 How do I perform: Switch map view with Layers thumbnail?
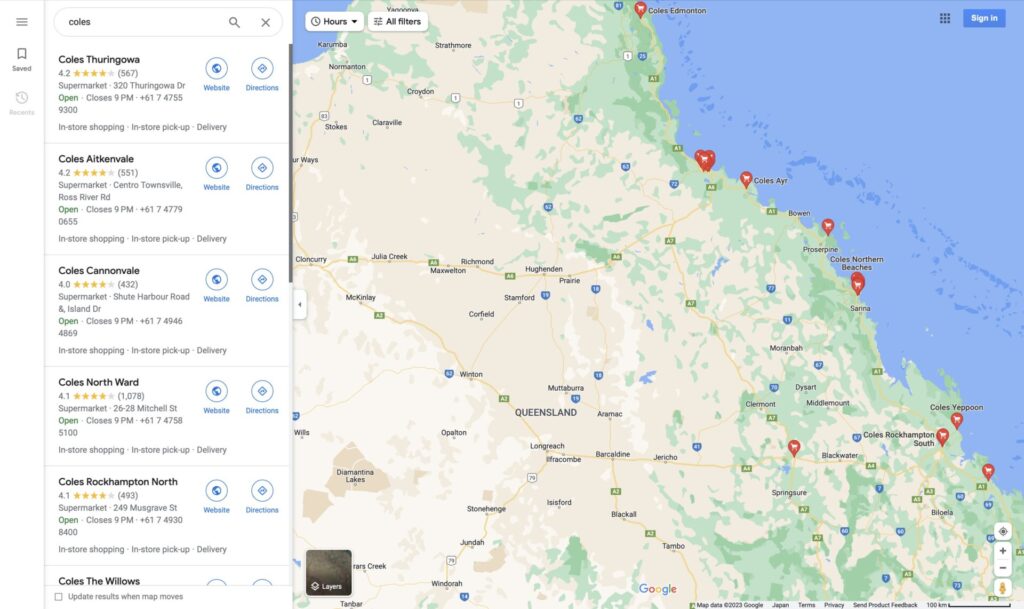pos(328,572)
